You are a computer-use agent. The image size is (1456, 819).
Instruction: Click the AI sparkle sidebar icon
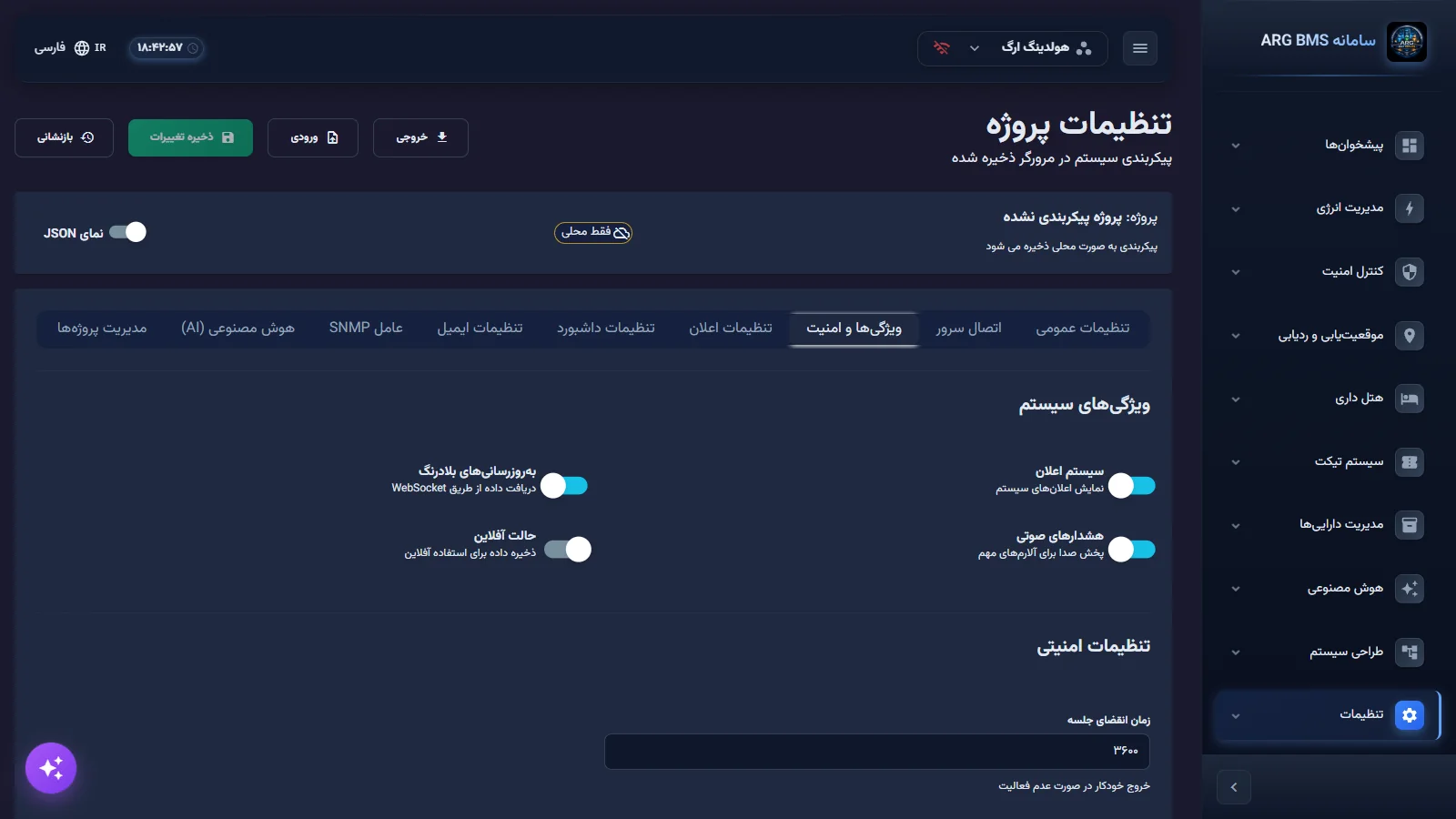click(x=1409, y=589)
